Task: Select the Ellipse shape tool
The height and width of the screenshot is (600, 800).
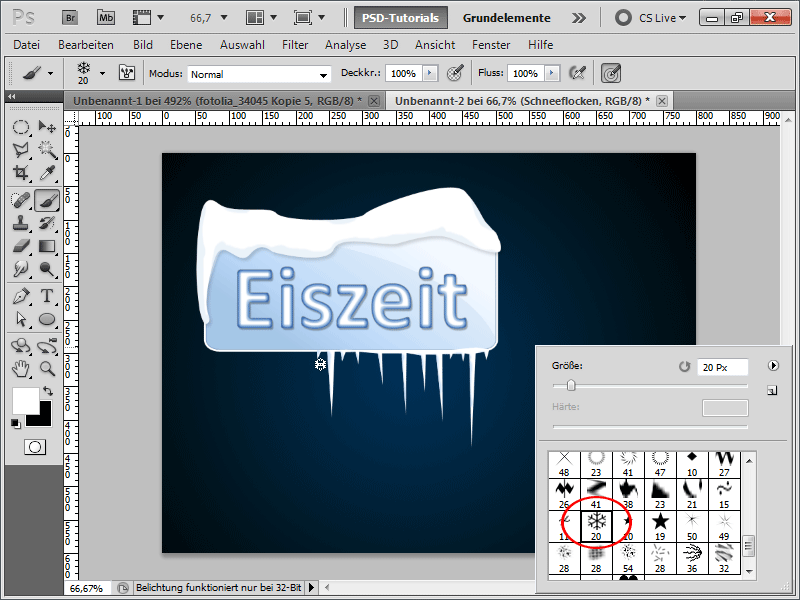Action: coord(47,319)
